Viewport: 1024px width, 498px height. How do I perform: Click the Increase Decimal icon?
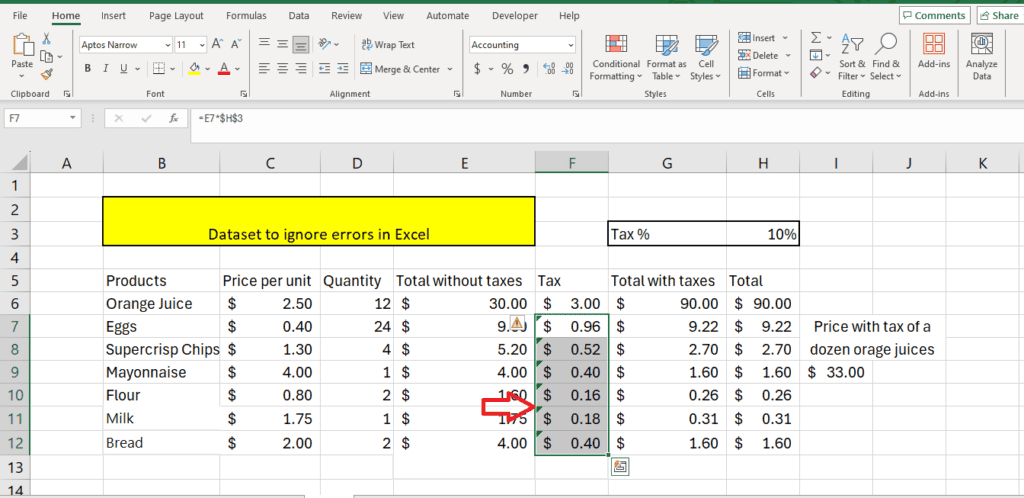tap(548, 69)
